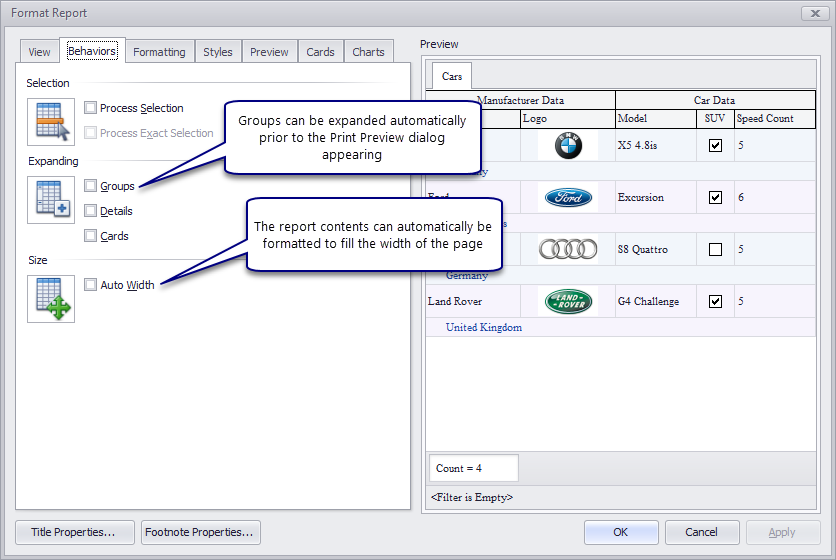The width and height of the screenshot is (836, 560).
Task: Open Title Properties dialog
Action: (x=73, y=532)
